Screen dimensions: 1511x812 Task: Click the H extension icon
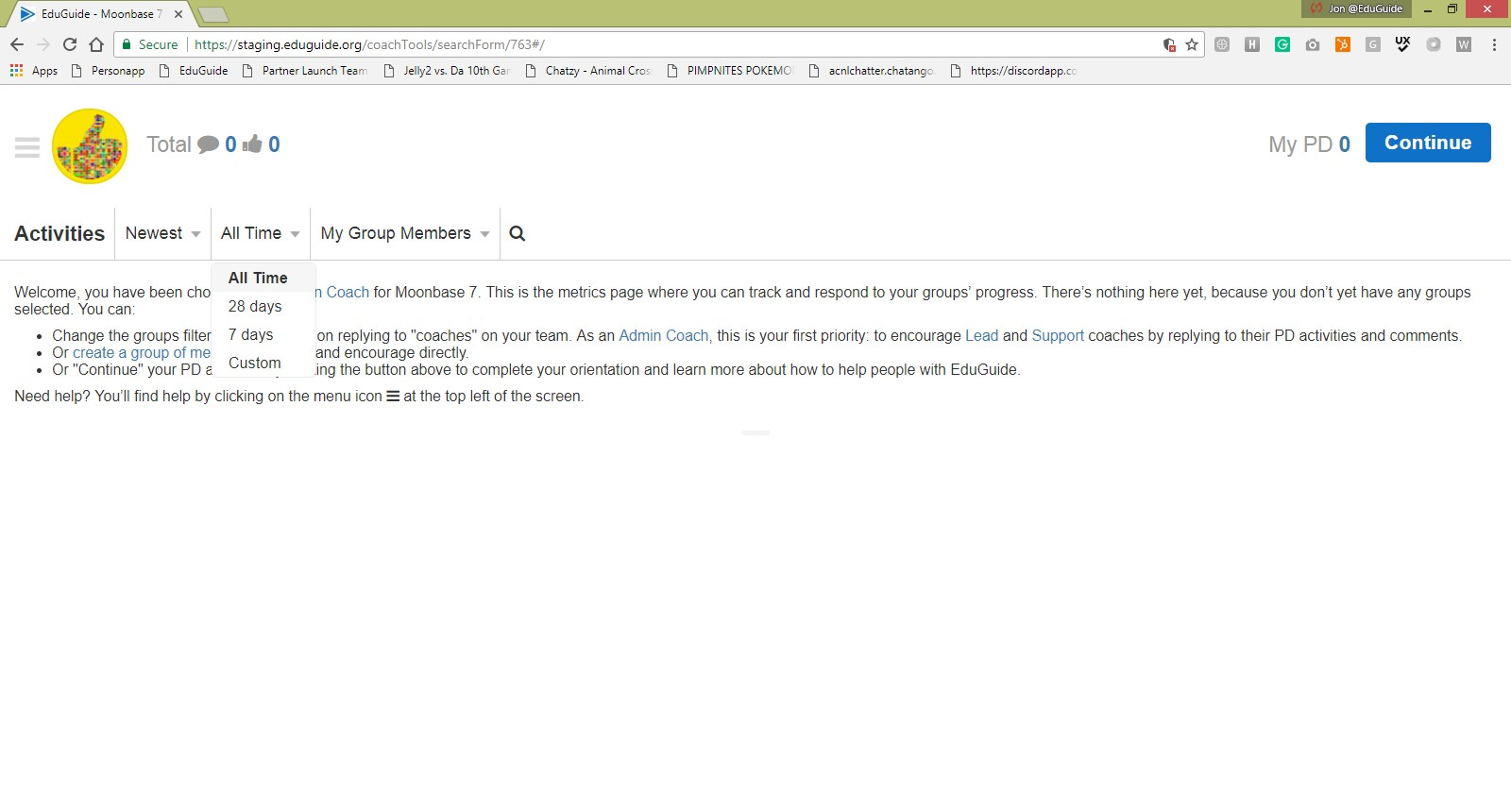point(1252,44)
